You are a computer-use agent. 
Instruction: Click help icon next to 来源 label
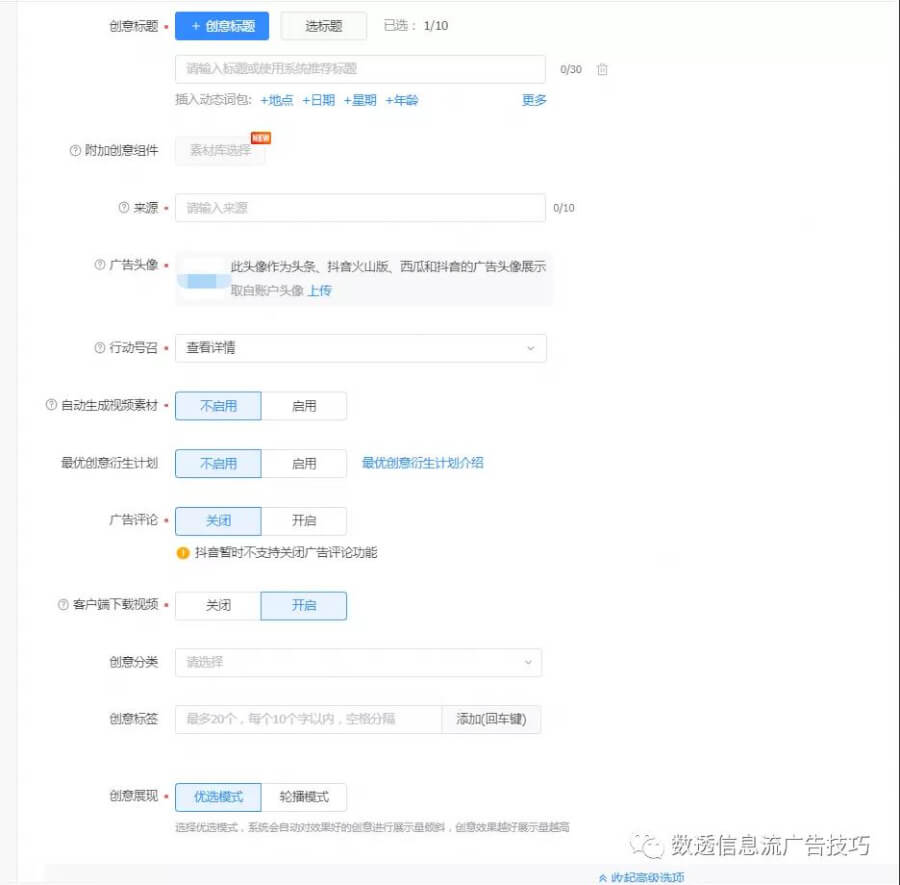pos(124,208)
